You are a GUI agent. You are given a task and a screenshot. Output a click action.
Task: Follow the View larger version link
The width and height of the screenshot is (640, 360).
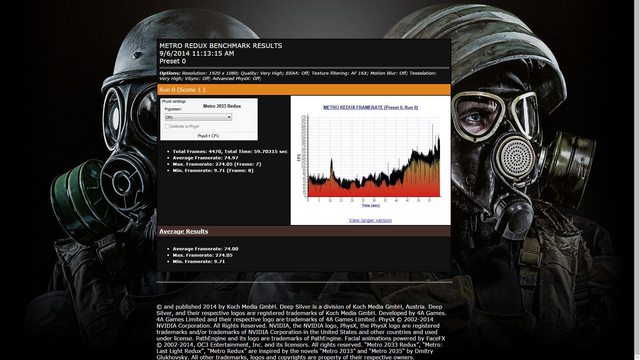(370, 220)
